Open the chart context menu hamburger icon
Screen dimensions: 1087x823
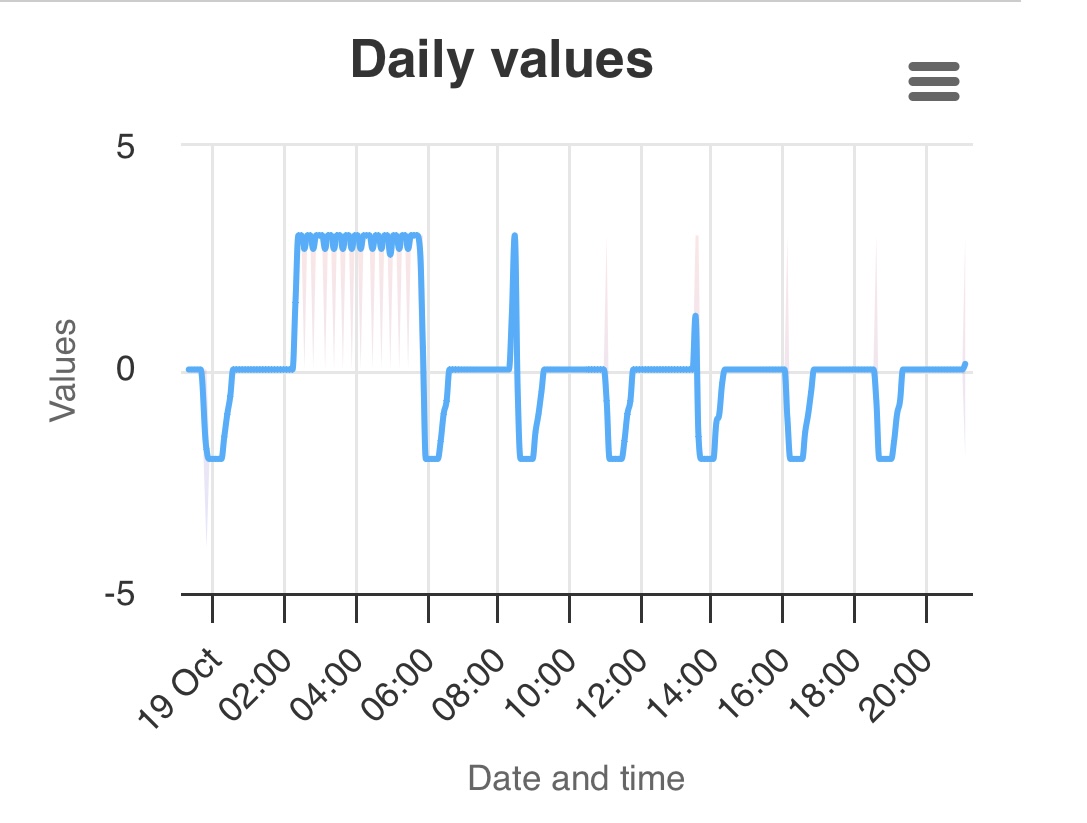[x=933, y=81]
